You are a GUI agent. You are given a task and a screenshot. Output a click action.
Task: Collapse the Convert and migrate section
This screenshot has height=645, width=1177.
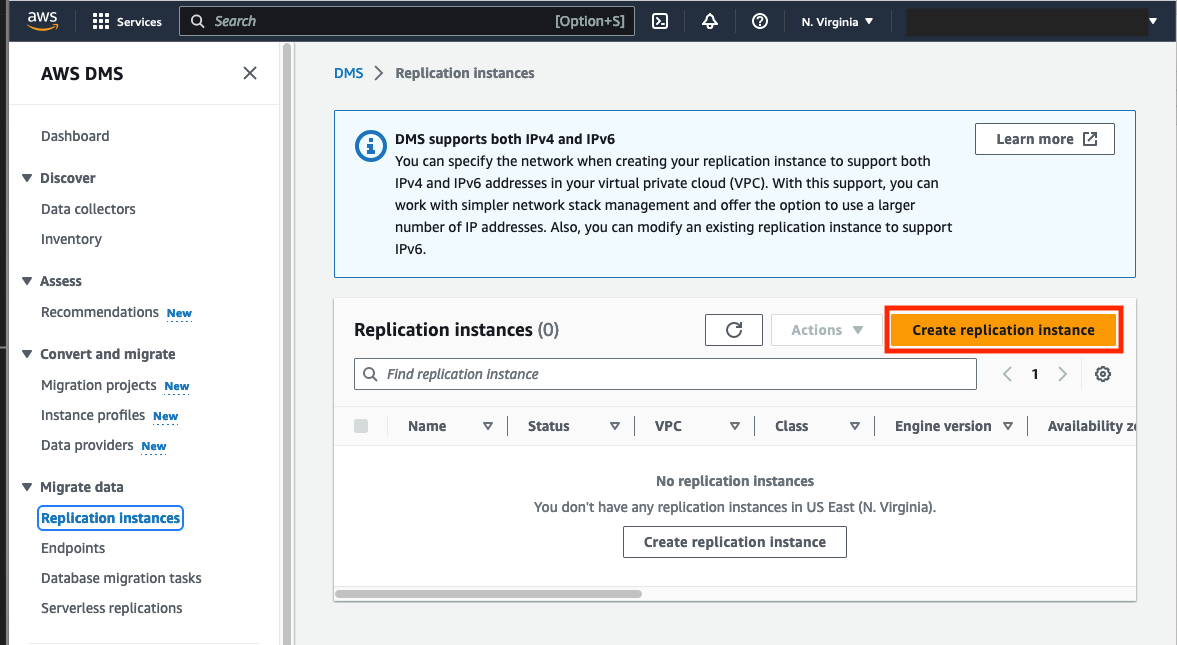27,354
